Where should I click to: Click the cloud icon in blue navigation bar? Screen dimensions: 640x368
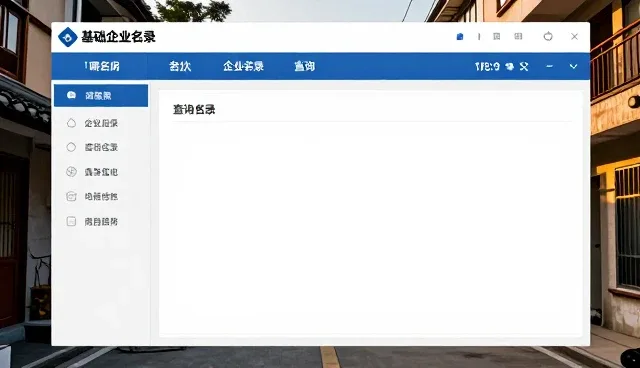coord(510,67)
